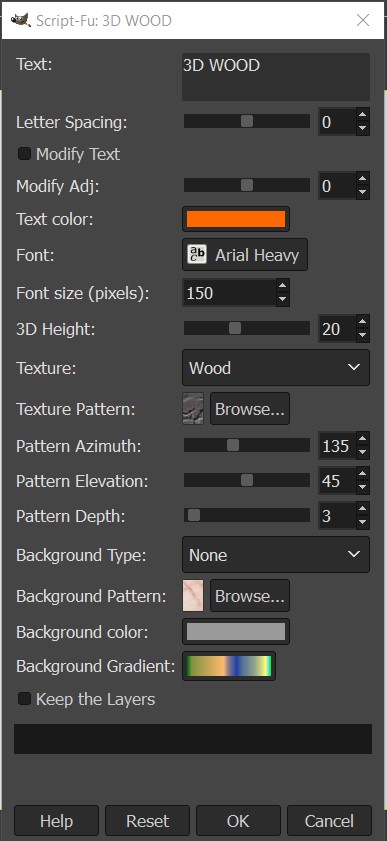387x841 pixels.
Task: Click the Pattern Azimuth slider
Action: [247, 445]
